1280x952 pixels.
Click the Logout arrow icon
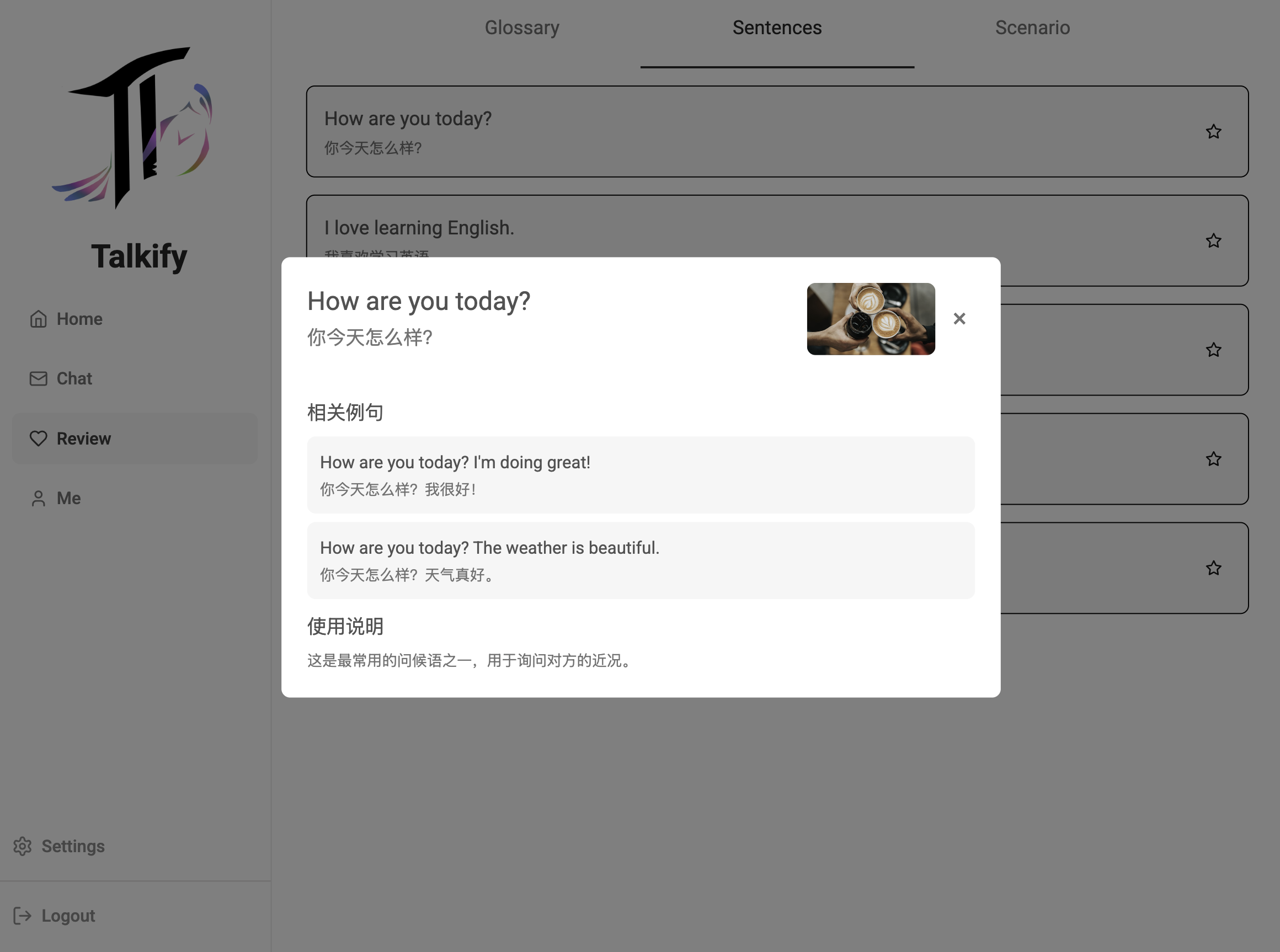point(23,916)
